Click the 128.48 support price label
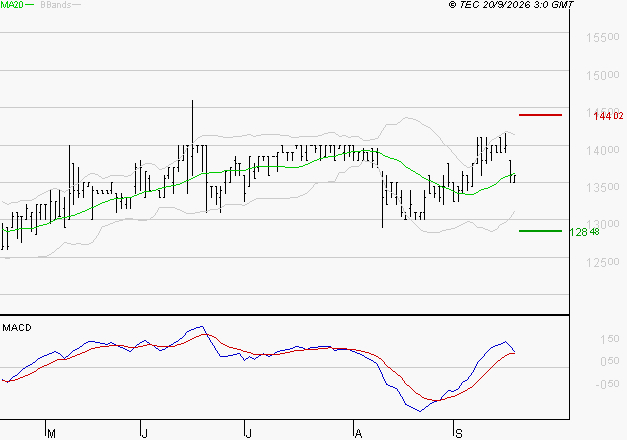Screen dimensions: 627x440 (x=584, y=232)
